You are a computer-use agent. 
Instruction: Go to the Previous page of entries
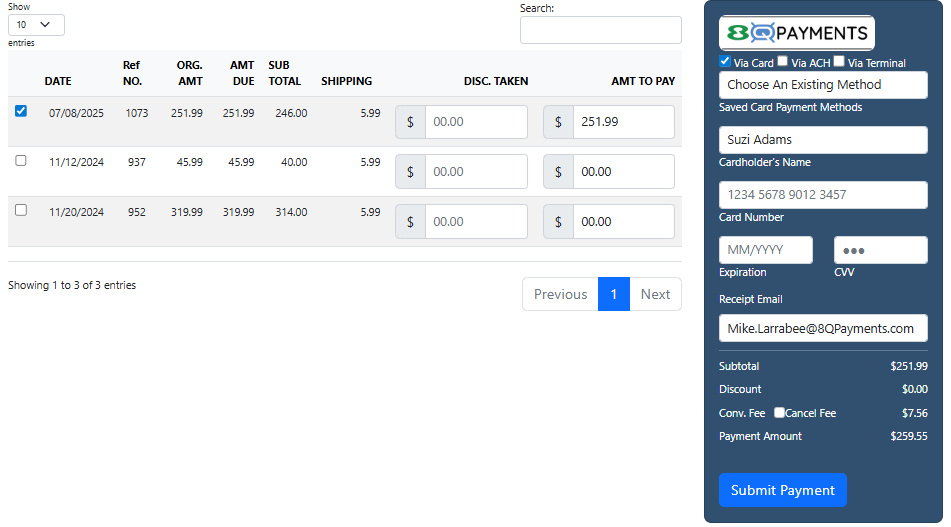point(560,294)
